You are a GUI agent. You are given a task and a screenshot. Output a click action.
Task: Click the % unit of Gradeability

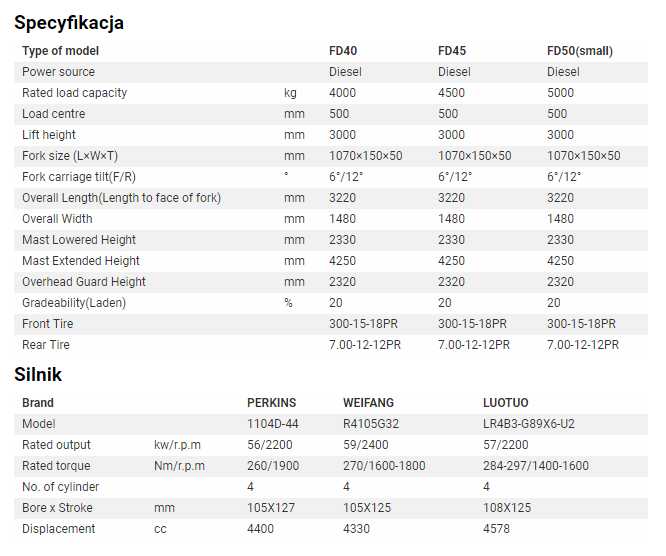(x=288, y=303)
